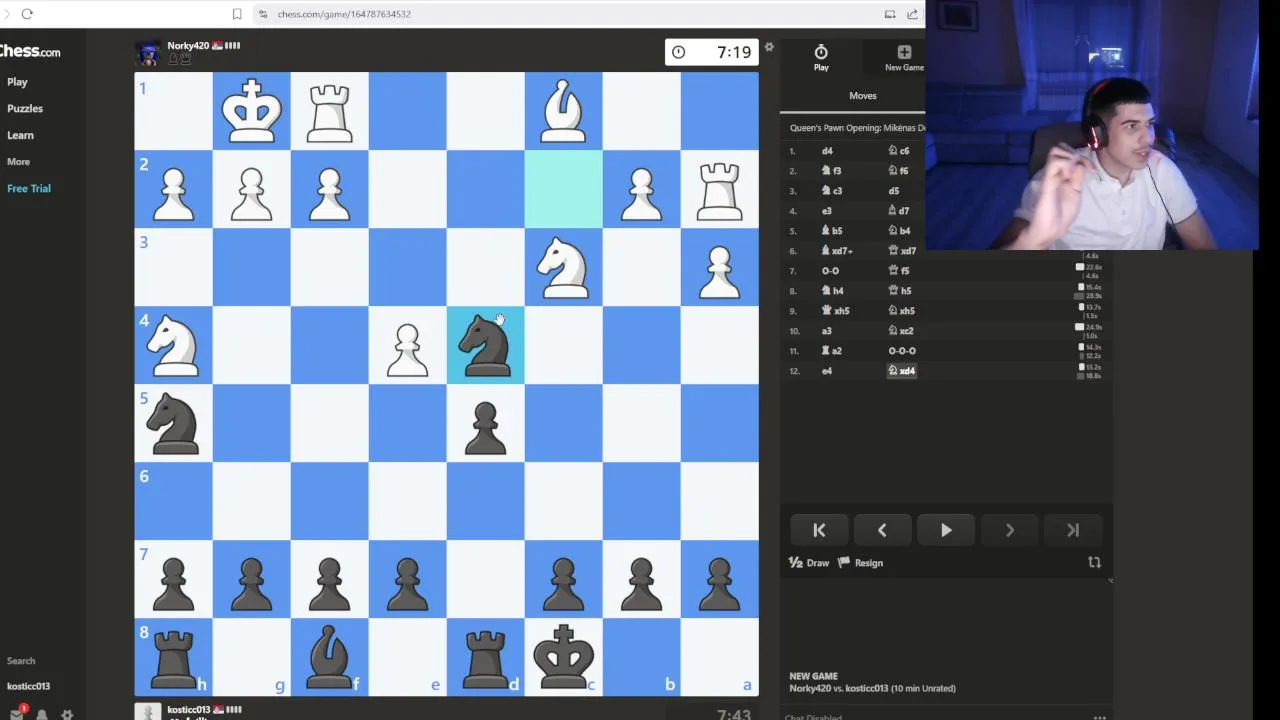The height and width of the screenshot is (720, 1280).
Task: Click the white king on g1
Action: click(251, 111)
